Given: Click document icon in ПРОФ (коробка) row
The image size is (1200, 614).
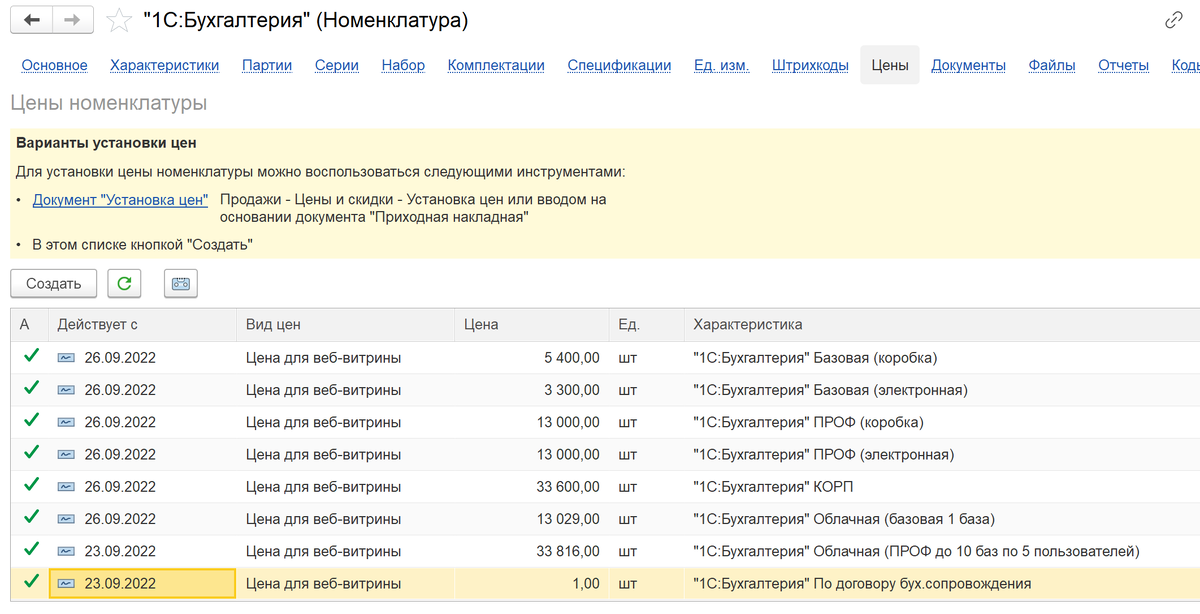Looking at the screenshot, I should click(x=67, y=422).
